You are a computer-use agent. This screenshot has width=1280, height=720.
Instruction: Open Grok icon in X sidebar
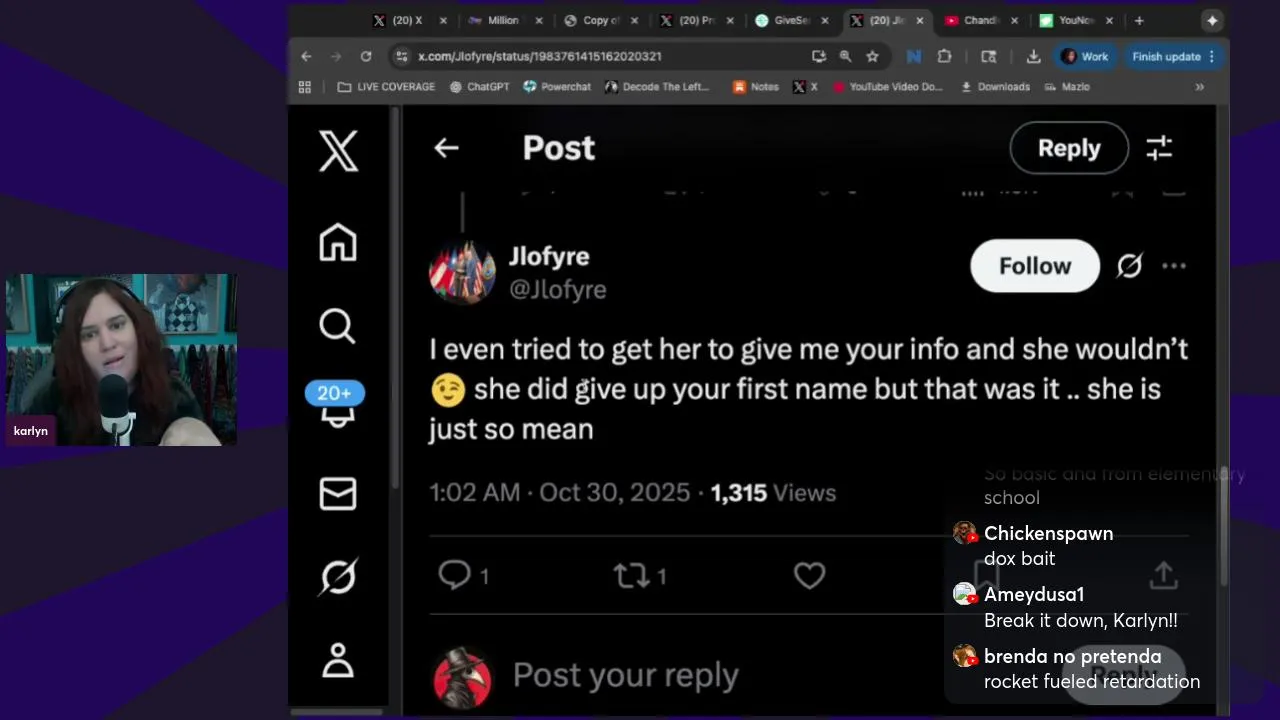[337, 577]
